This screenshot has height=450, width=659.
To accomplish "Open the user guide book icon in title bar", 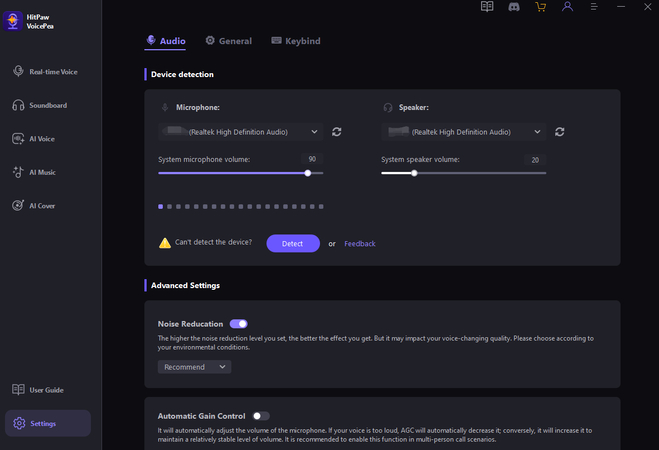I will (487, 7).
